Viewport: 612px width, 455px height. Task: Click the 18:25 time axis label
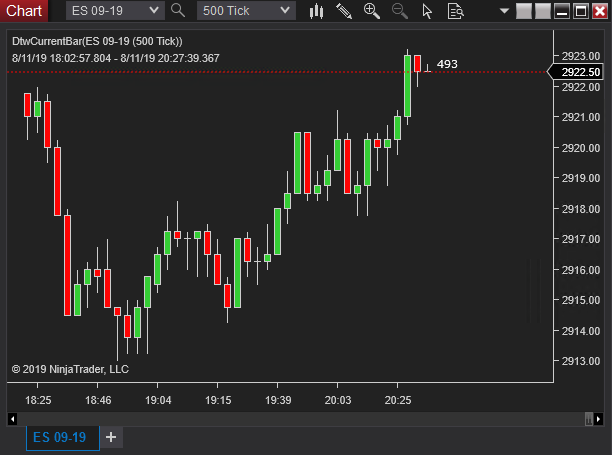[x=38, y=400]
